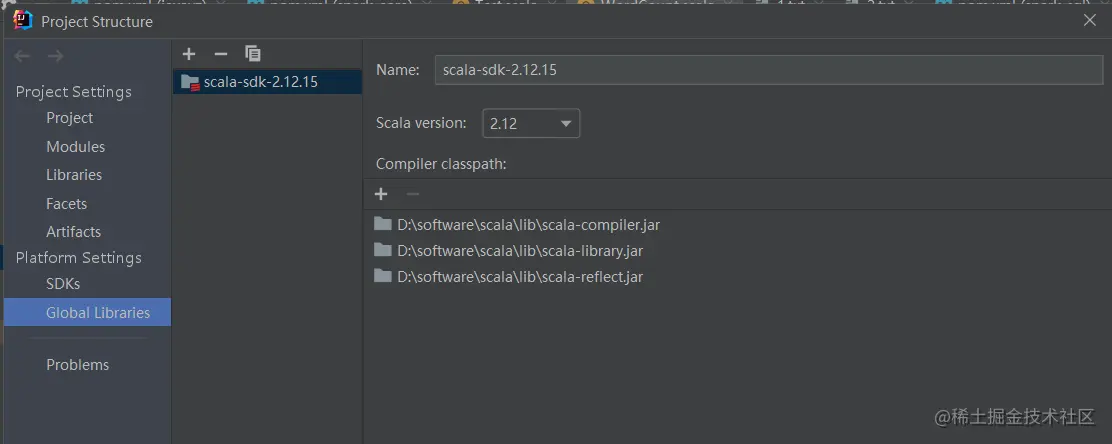Go forward with the right arrow
Viewport: 1112px width, 444px height.
(x=55, y=56)
